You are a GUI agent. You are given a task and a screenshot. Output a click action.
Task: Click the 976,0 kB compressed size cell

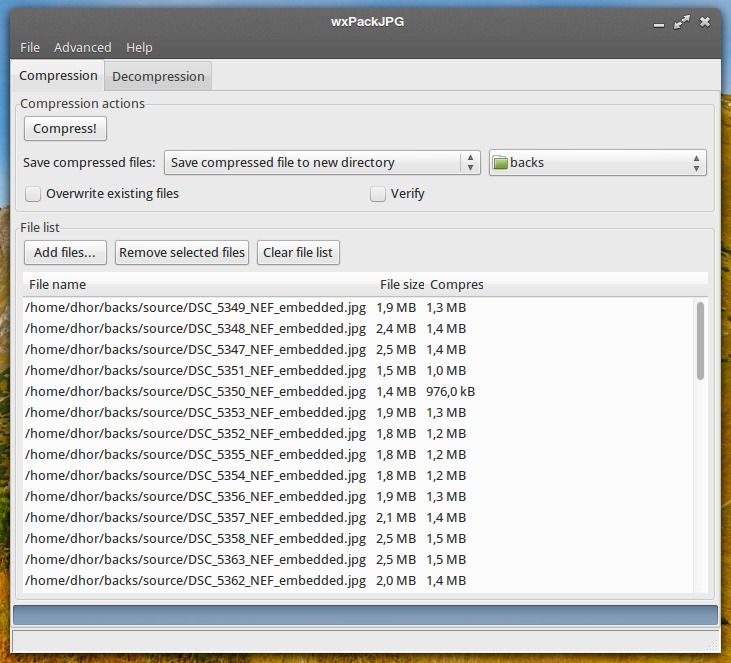pyautogui.click(x=450, y=392)
